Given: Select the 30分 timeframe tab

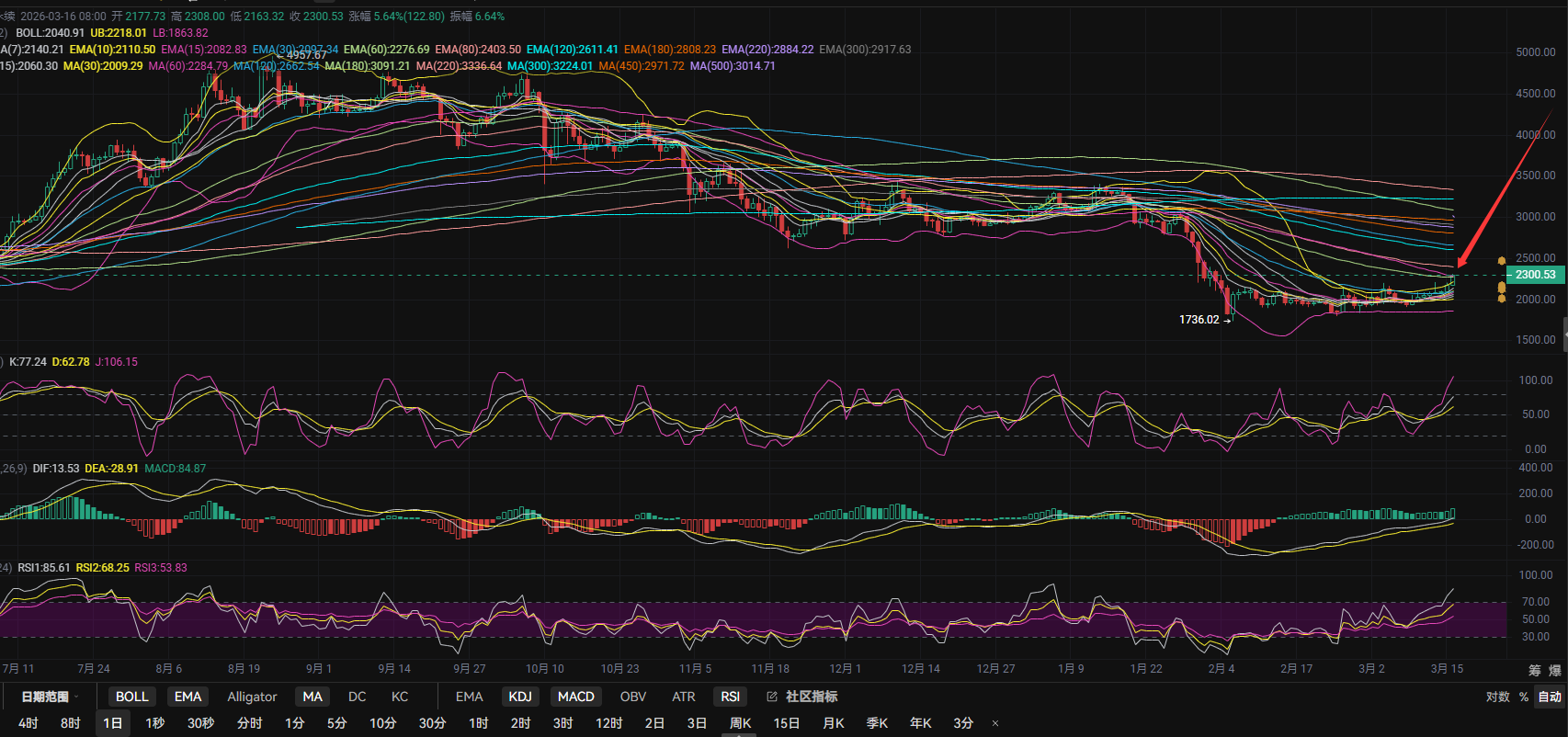Looking at the screenshot, I should pyautogui.click(x=432, y=723).
